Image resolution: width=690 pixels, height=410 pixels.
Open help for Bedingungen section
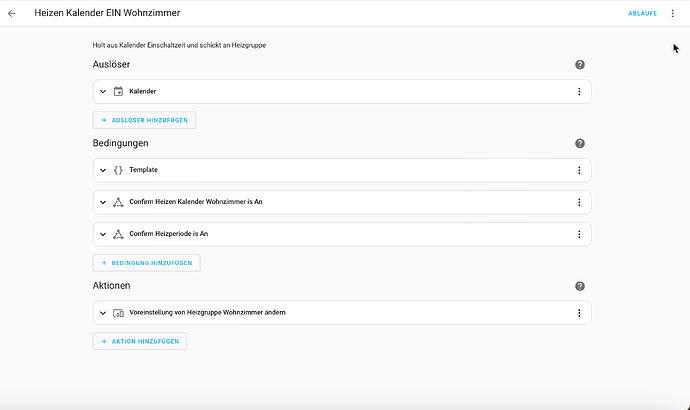click(x=580, y=143)
